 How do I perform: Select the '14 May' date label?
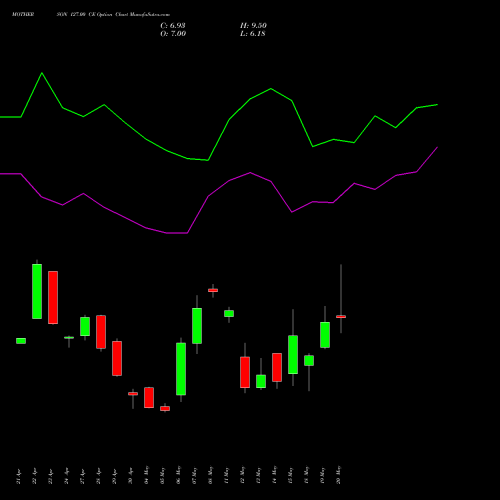point(275,475)
